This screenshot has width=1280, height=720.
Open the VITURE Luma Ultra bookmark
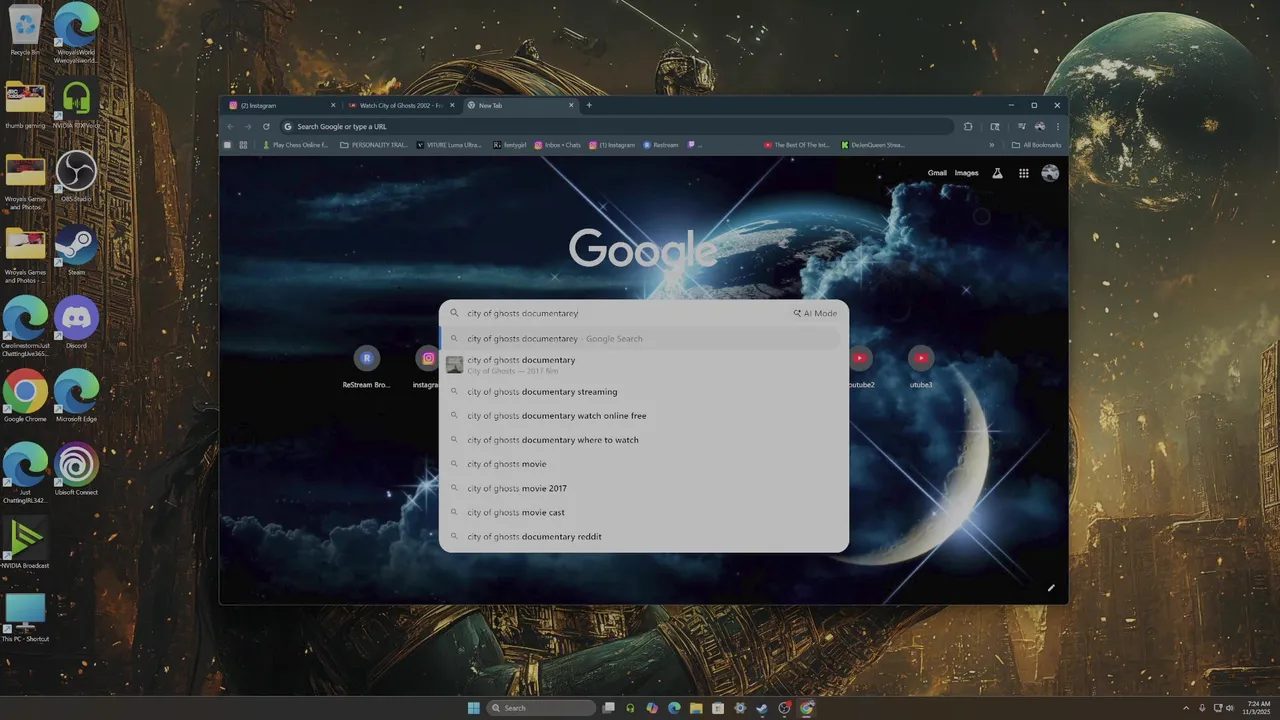point(449,145)
